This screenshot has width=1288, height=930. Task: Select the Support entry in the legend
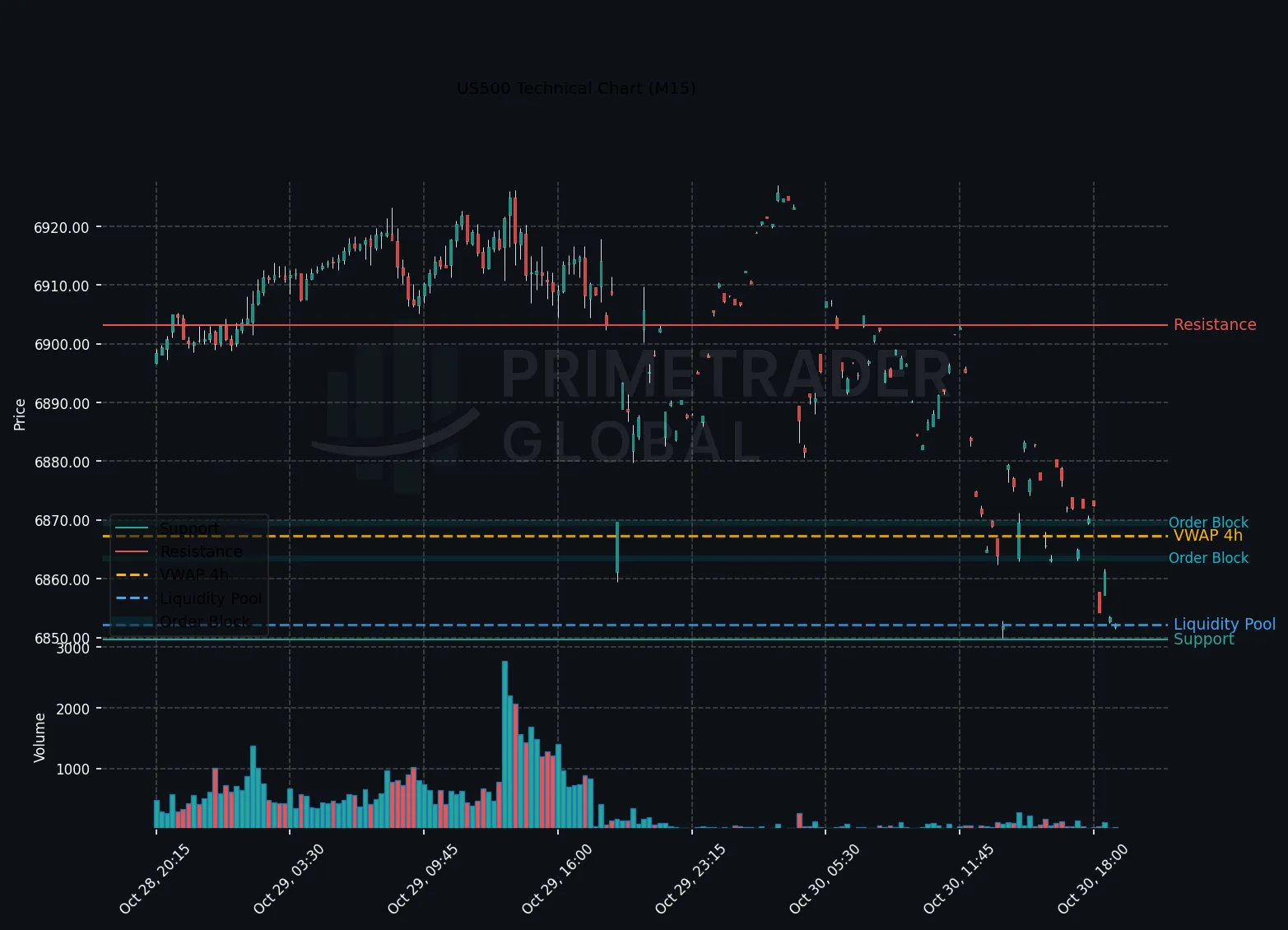point(189,528)
